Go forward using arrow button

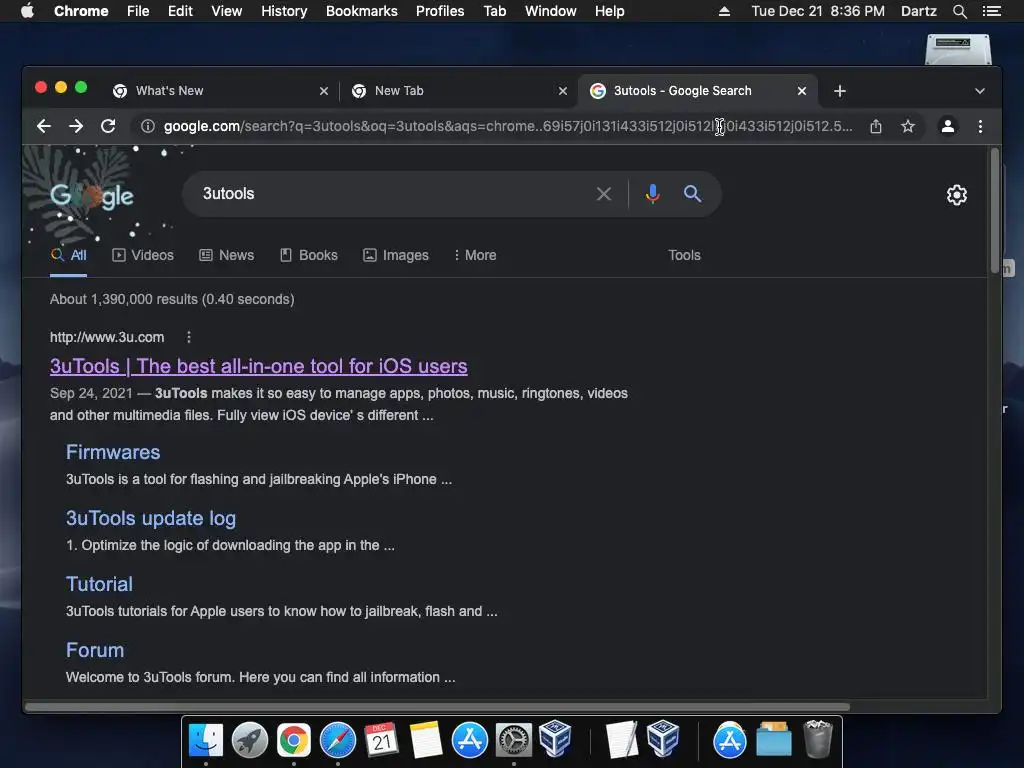(x=76, y=126)
